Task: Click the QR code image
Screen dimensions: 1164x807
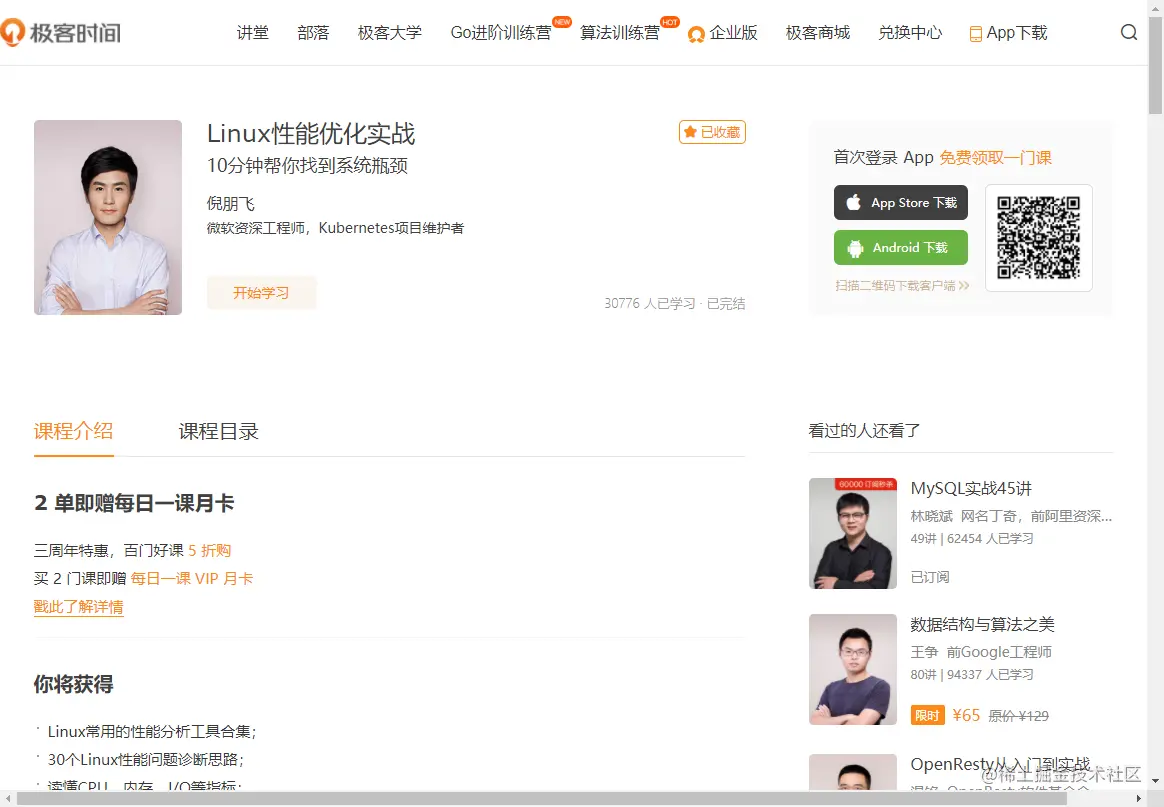Action: coord(1038,238)
